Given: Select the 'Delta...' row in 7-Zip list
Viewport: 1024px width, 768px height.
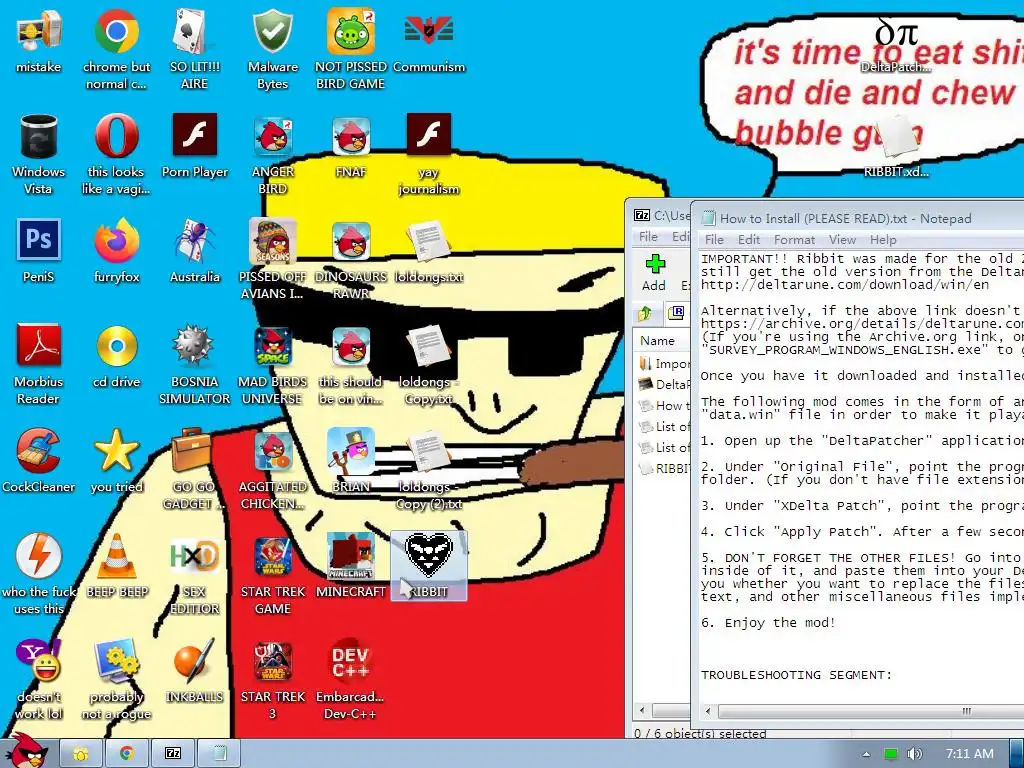Looking at the screenshot, I should coord(664,385).
